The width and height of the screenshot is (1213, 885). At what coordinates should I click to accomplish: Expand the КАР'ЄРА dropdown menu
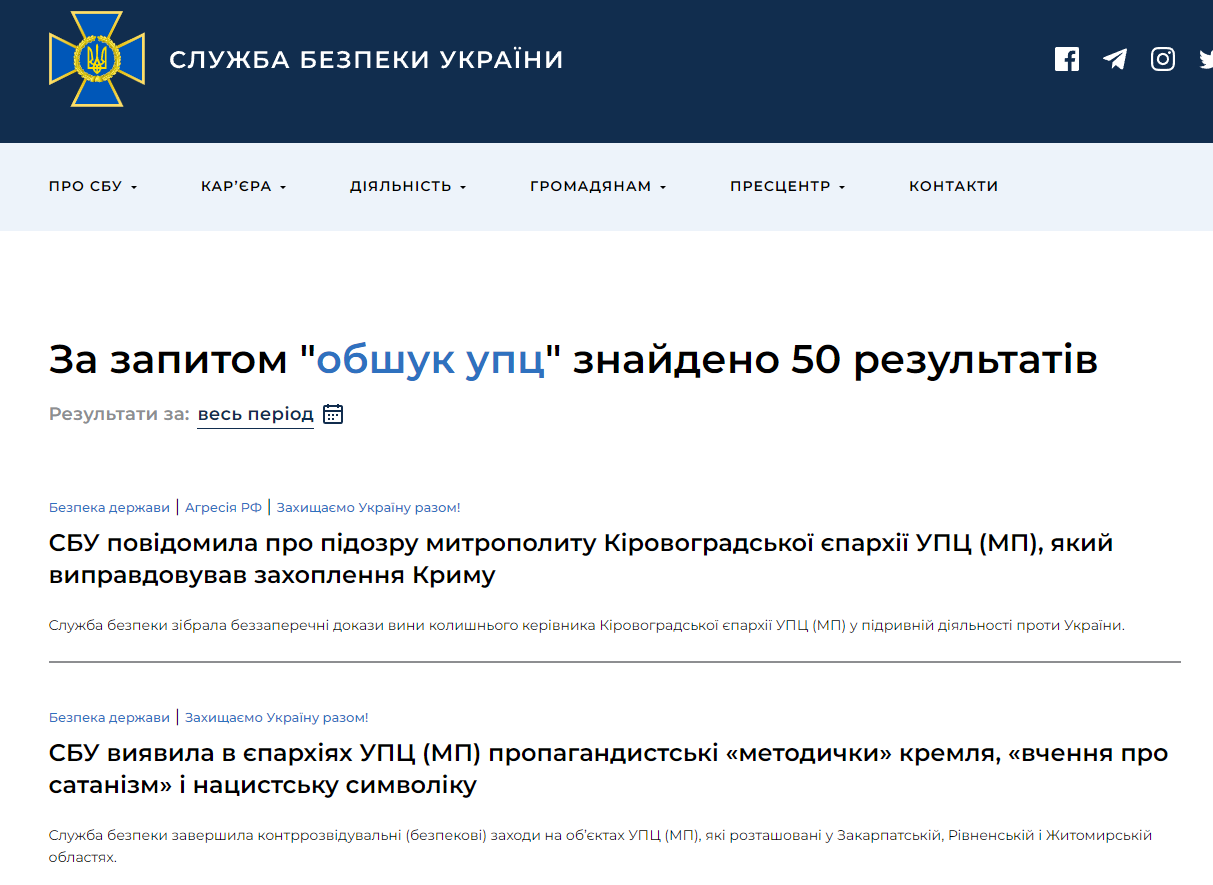(x=243, y=186)
